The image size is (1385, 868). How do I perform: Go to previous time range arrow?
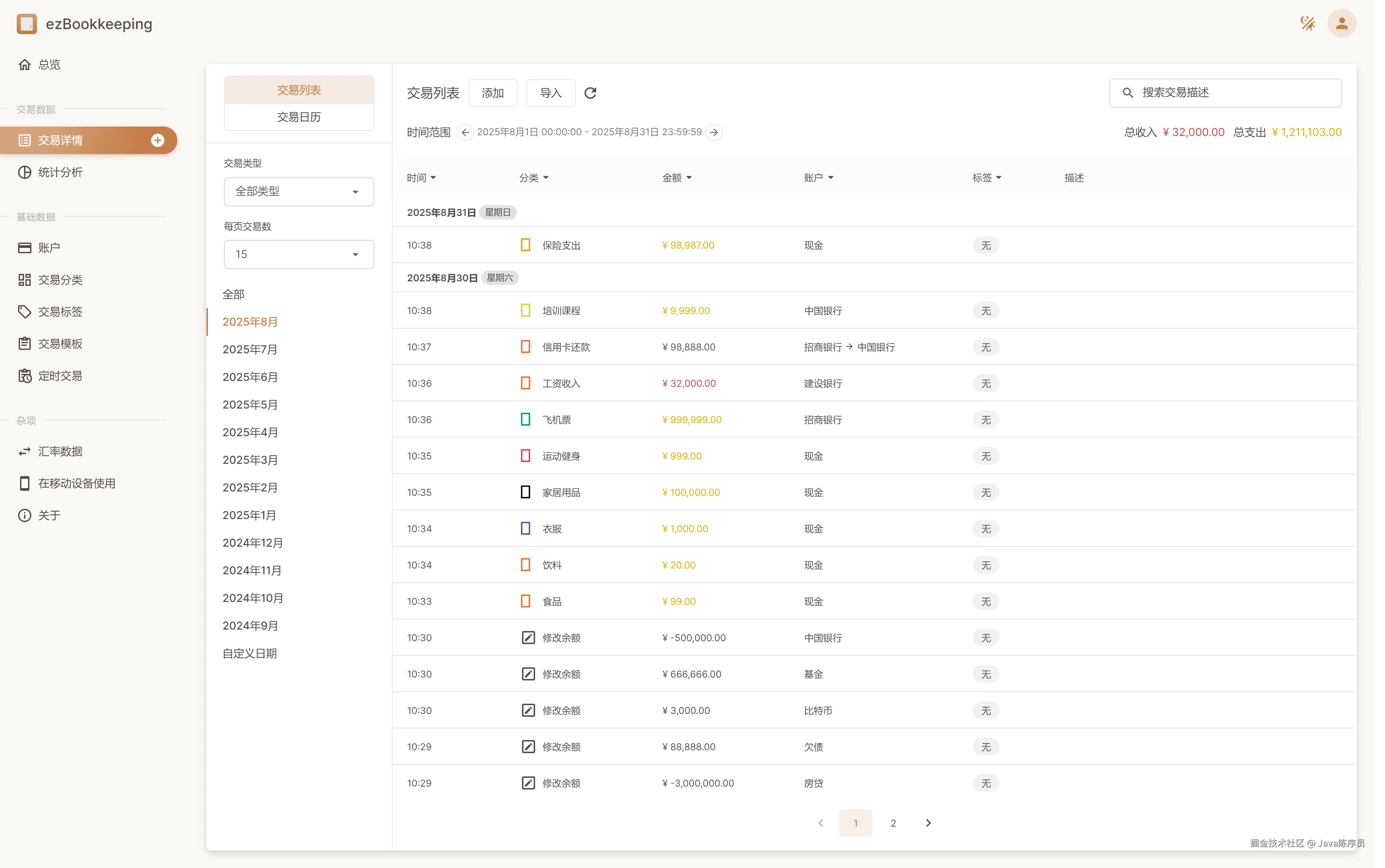tap(465, 133)
